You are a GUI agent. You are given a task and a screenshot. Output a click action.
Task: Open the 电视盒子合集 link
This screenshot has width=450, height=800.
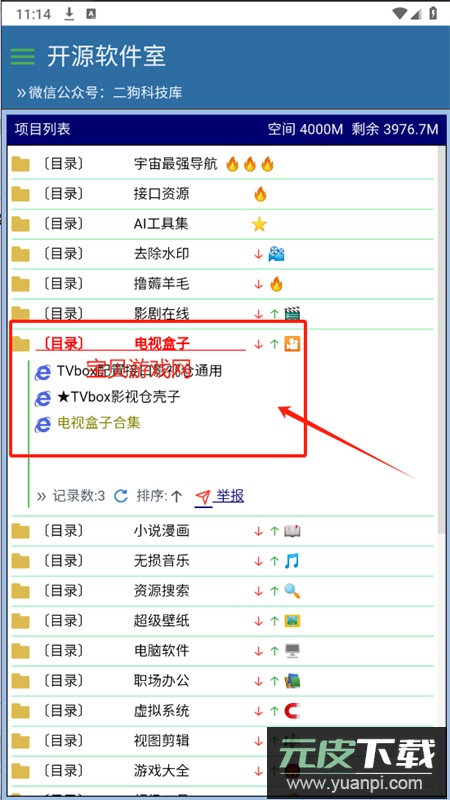pyautogui.click(x=98, y=423)
